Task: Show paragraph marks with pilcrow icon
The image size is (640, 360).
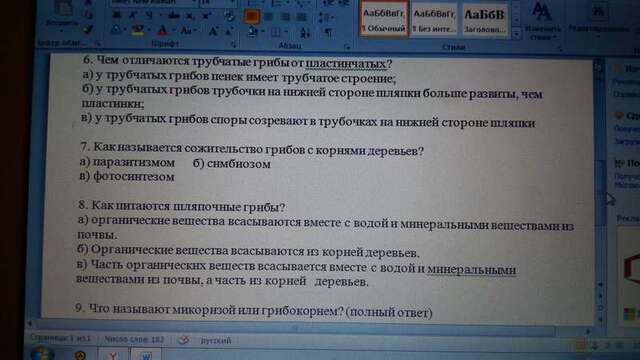Action: [328, 32]
